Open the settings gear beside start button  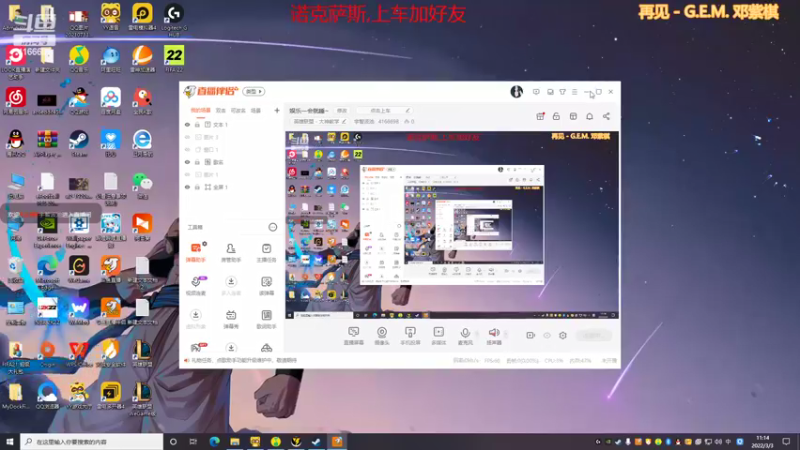(x=563, y=335)
